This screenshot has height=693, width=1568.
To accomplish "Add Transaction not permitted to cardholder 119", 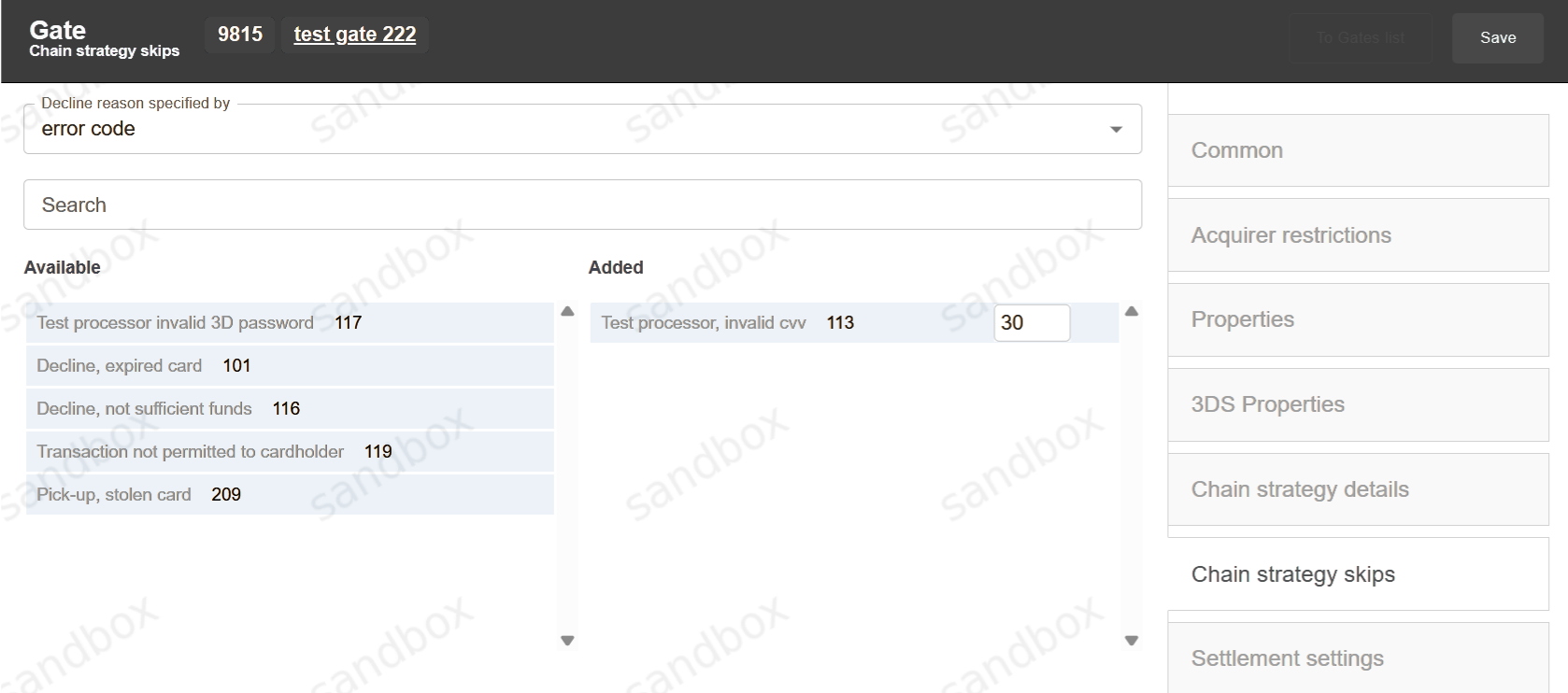I will 289,452.
